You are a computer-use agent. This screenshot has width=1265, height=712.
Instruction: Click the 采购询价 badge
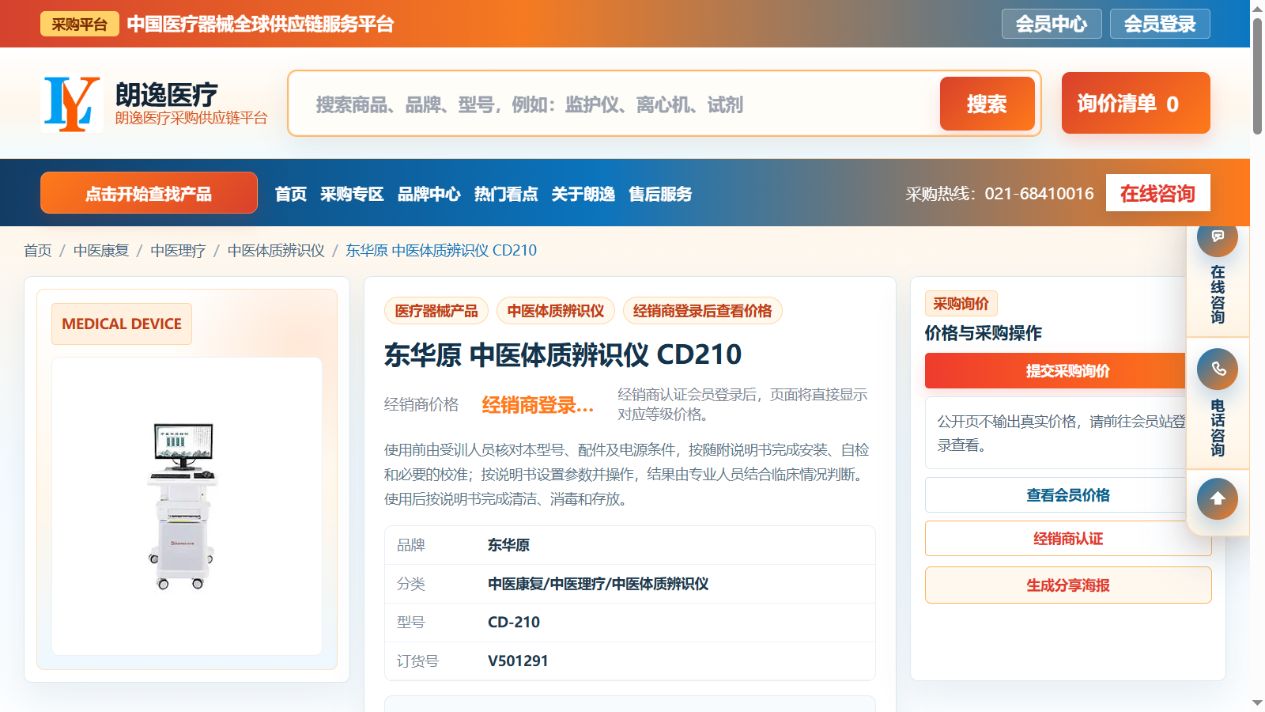point(961,304)
